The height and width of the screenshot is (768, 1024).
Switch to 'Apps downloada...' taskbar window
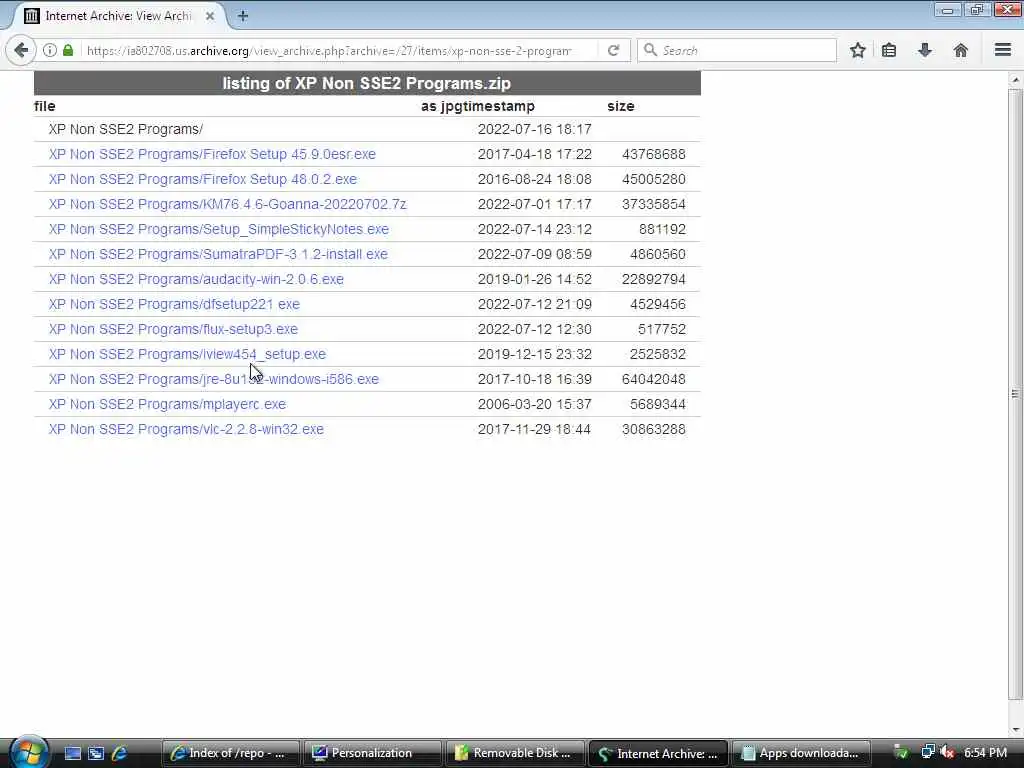[801, 753]
